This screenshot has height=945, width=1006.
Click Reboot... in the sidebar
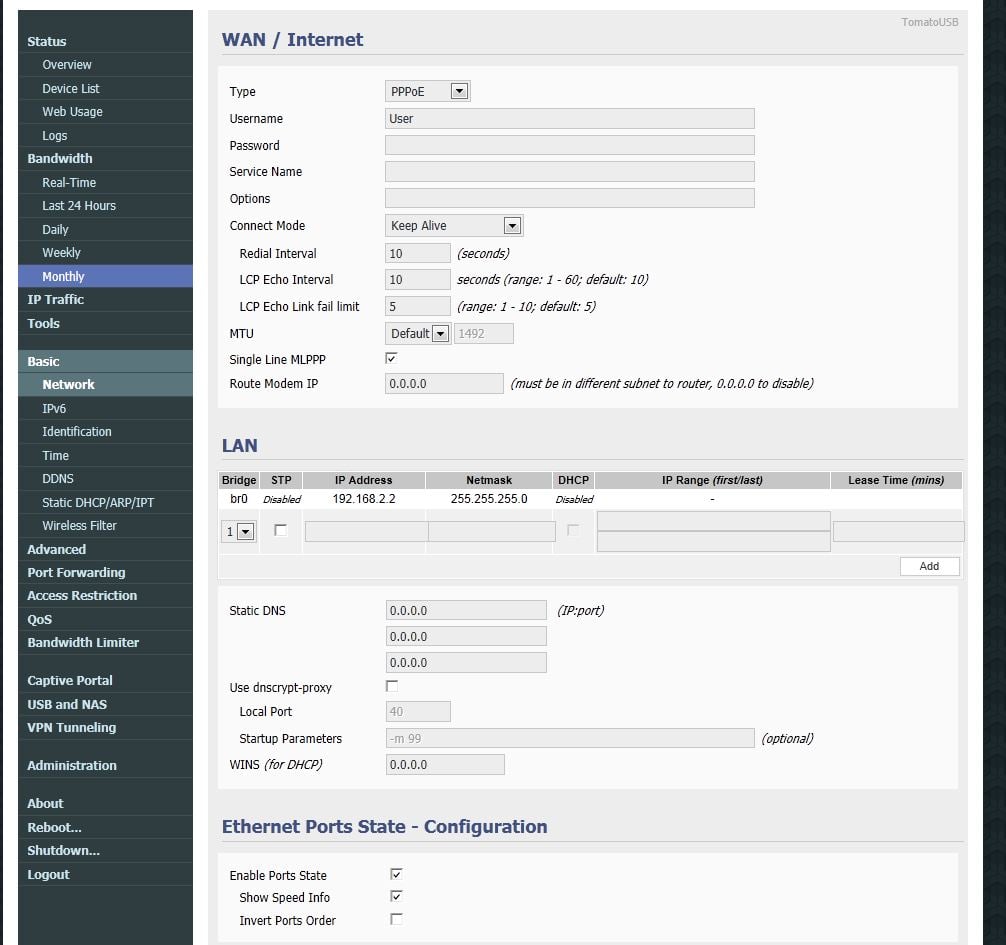(x=54, y=827)
